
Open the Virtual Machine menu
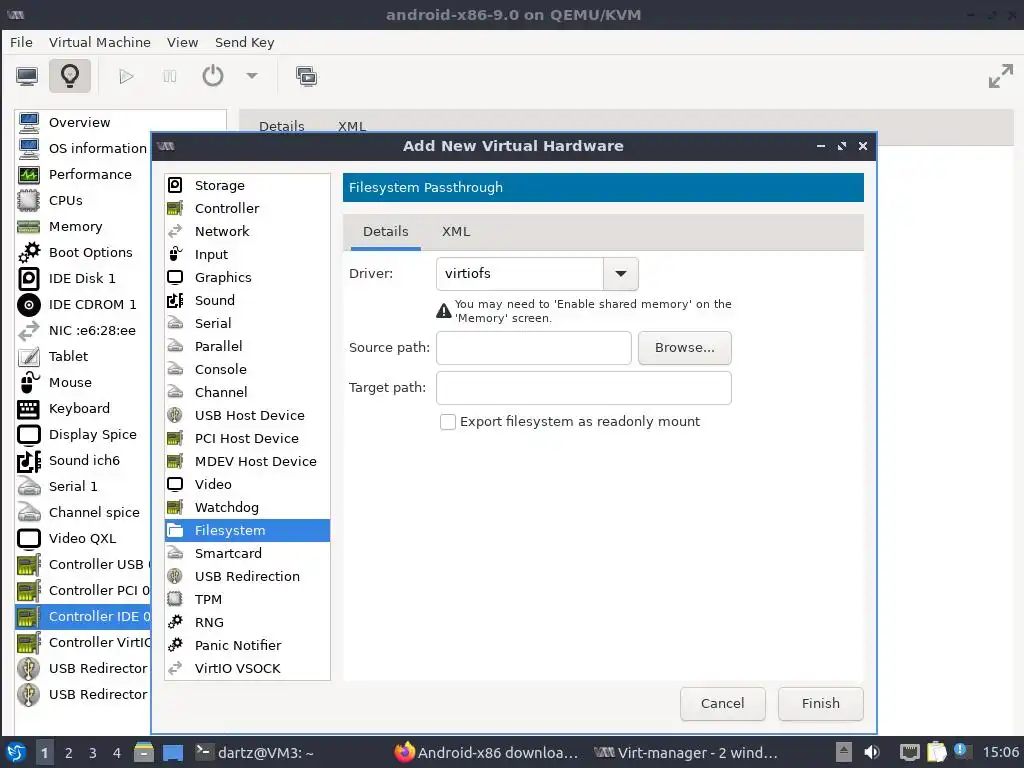coord(99,42)
